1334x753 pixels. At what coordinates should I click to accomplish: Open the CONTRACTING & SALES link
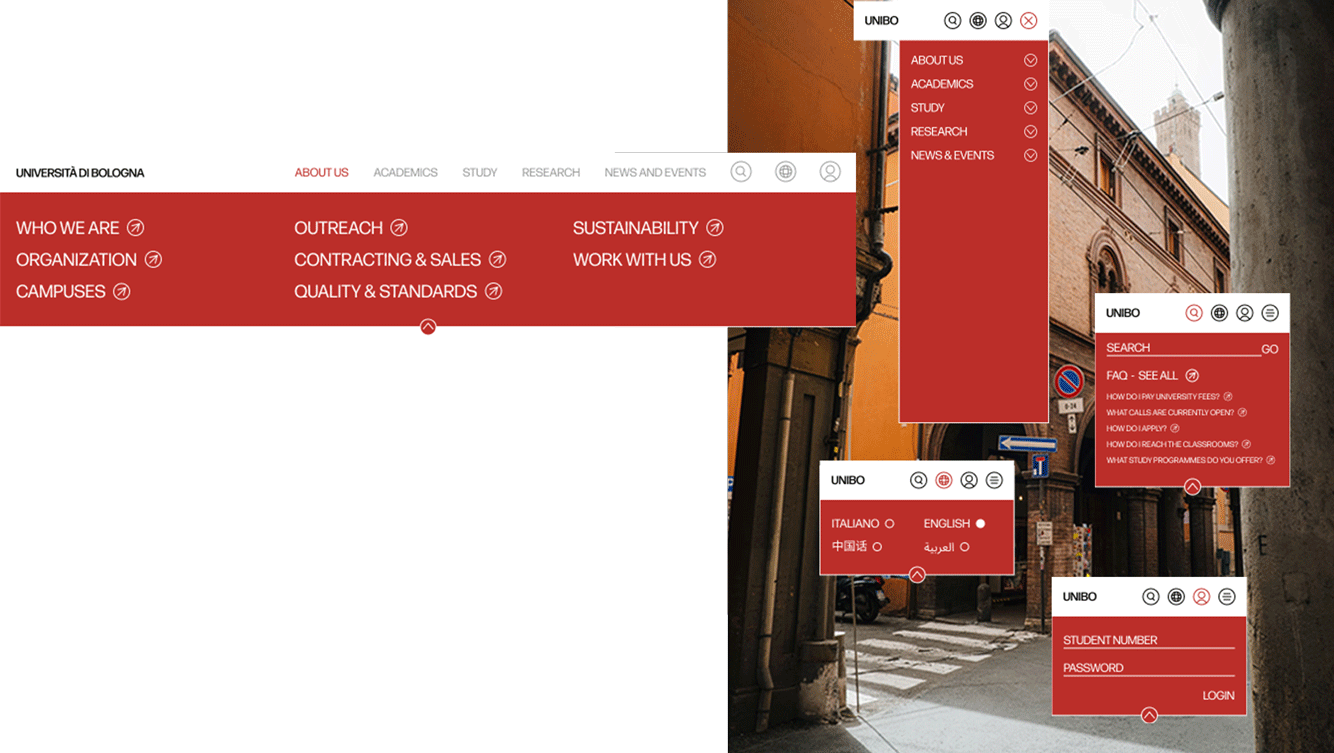(400, 260)
